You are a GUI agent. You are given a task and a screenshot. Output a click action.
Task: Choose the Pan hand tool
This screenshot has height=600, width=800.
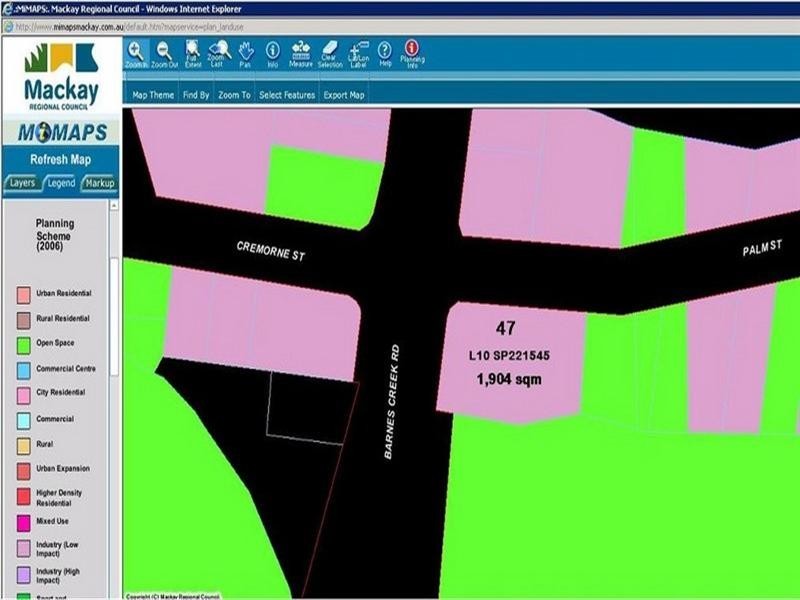point(245,52)
